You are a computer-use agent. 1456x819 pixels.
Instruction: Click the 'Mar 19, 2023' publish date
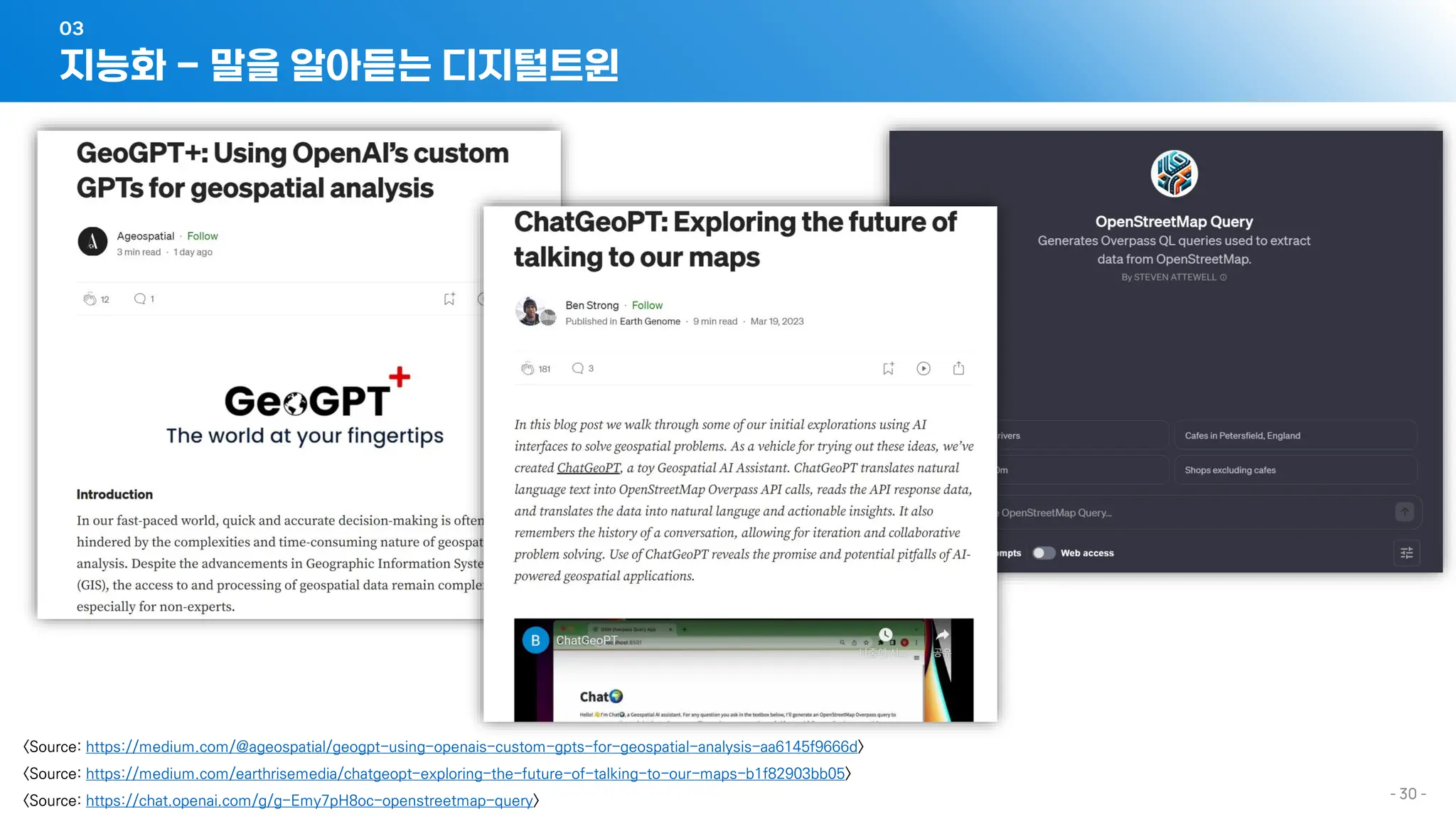tap(777, 321)
